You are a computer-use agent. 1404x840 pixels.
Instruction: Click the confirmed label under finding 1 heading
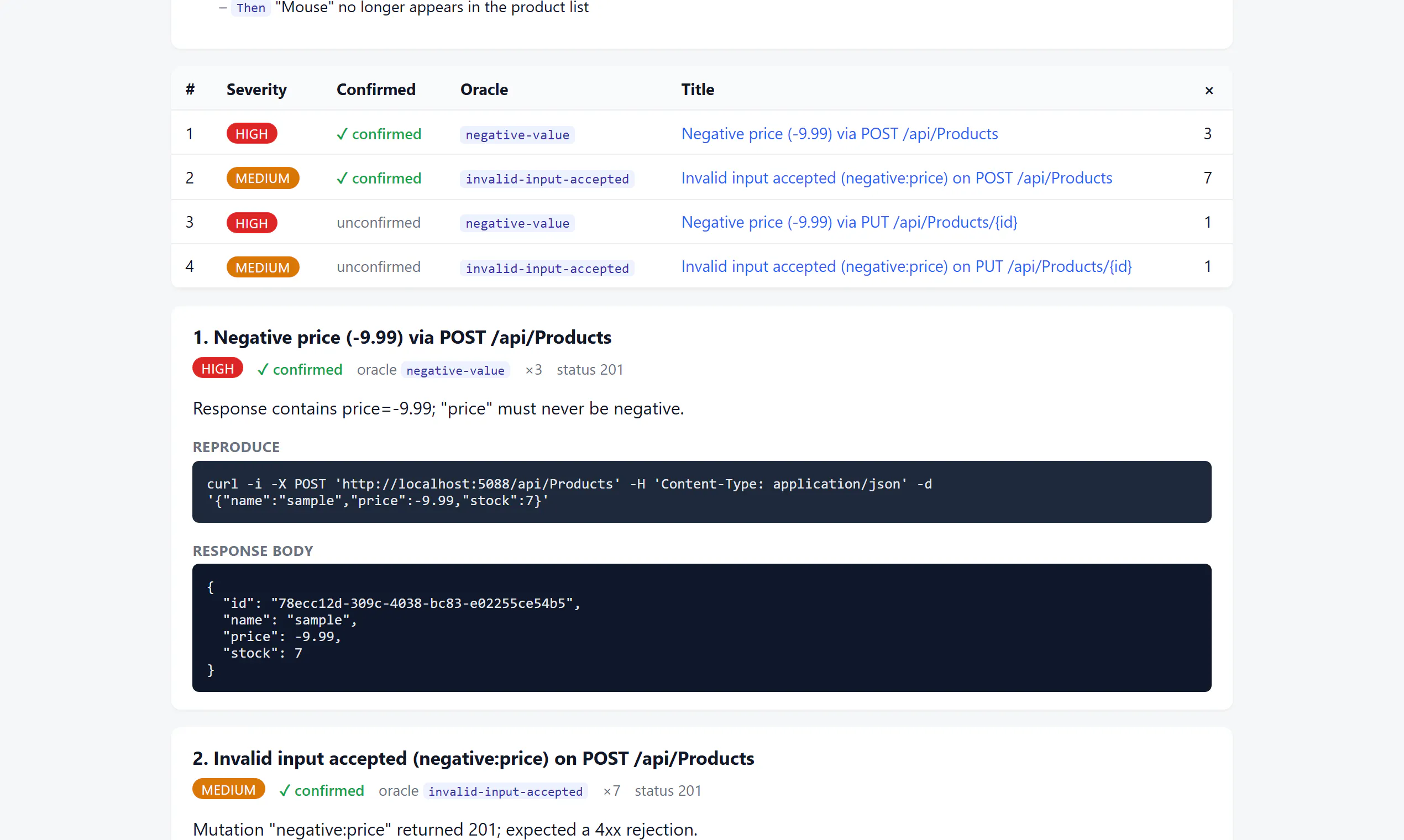click(x=300, y=370)
